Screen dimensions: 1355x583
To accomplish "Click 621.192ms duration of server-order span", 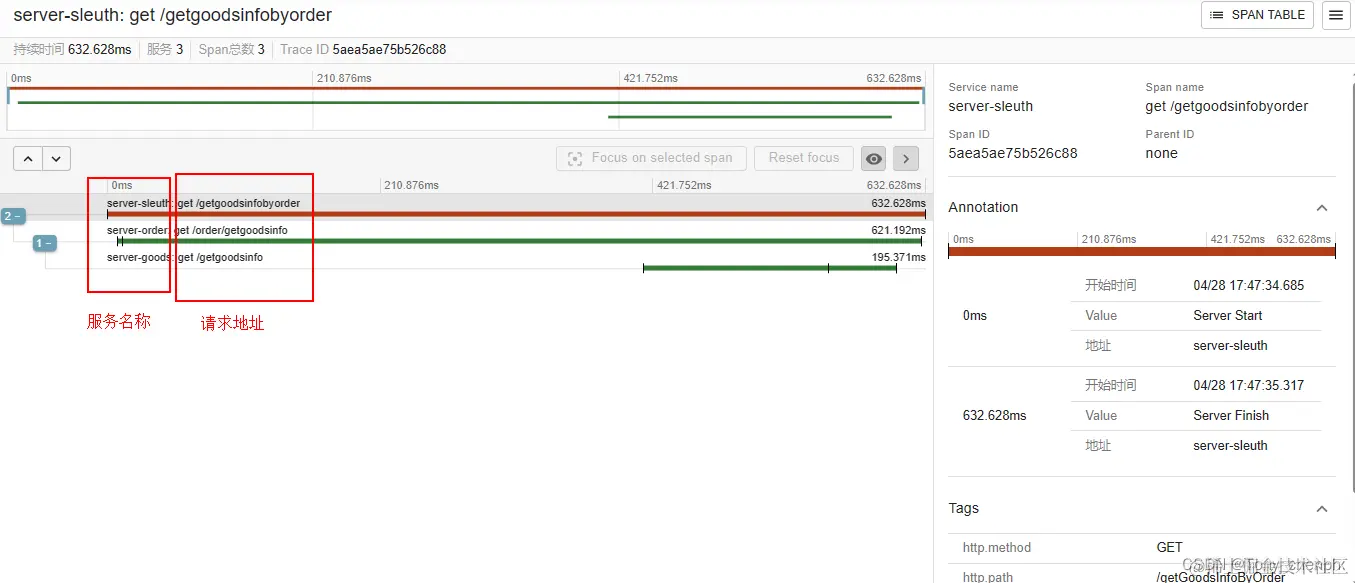I will tap(898, 230).
